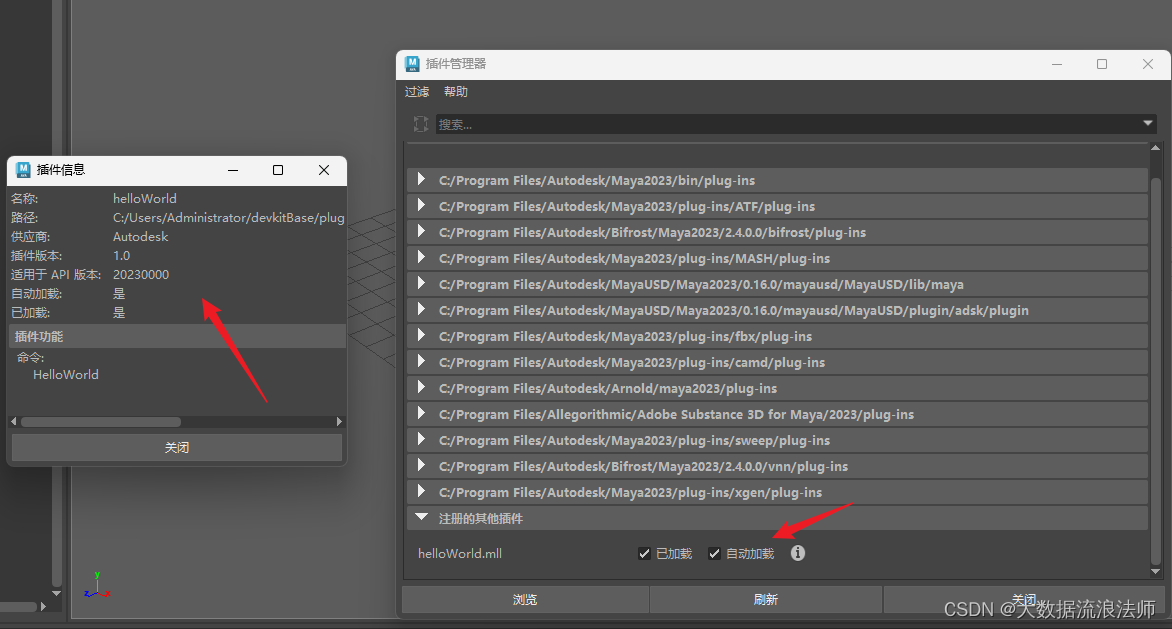Screen dimensions: 1172x629
Task: Click the XYZ axis indicator in the viewport
Action: click(97, 586)
